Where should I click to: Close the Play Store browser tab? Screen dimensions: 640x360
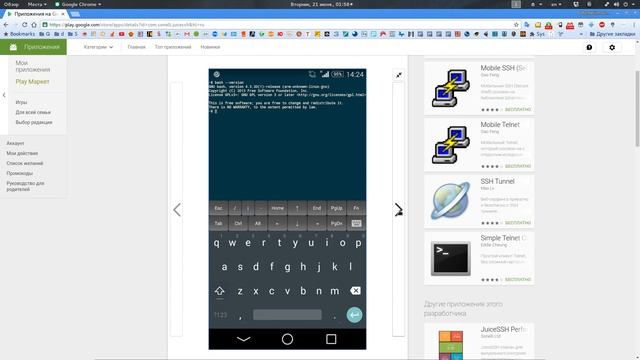pyautogui.click(x=62, y=14)
